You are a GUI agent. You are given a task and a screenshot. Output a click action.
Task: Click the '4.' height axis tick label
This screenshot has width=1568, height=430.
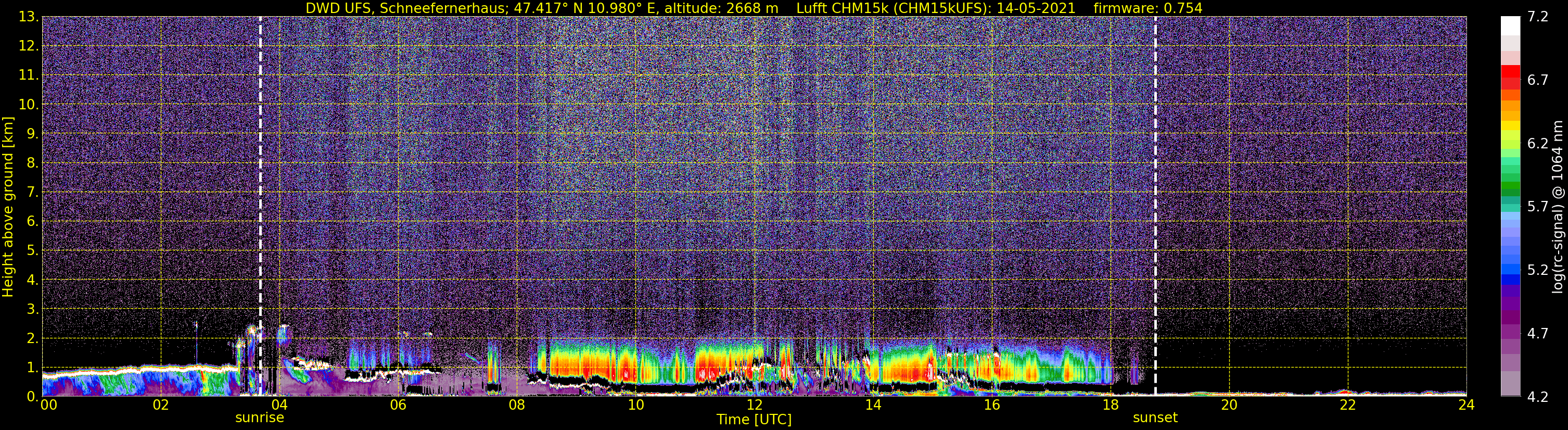[x=33, y=280]
